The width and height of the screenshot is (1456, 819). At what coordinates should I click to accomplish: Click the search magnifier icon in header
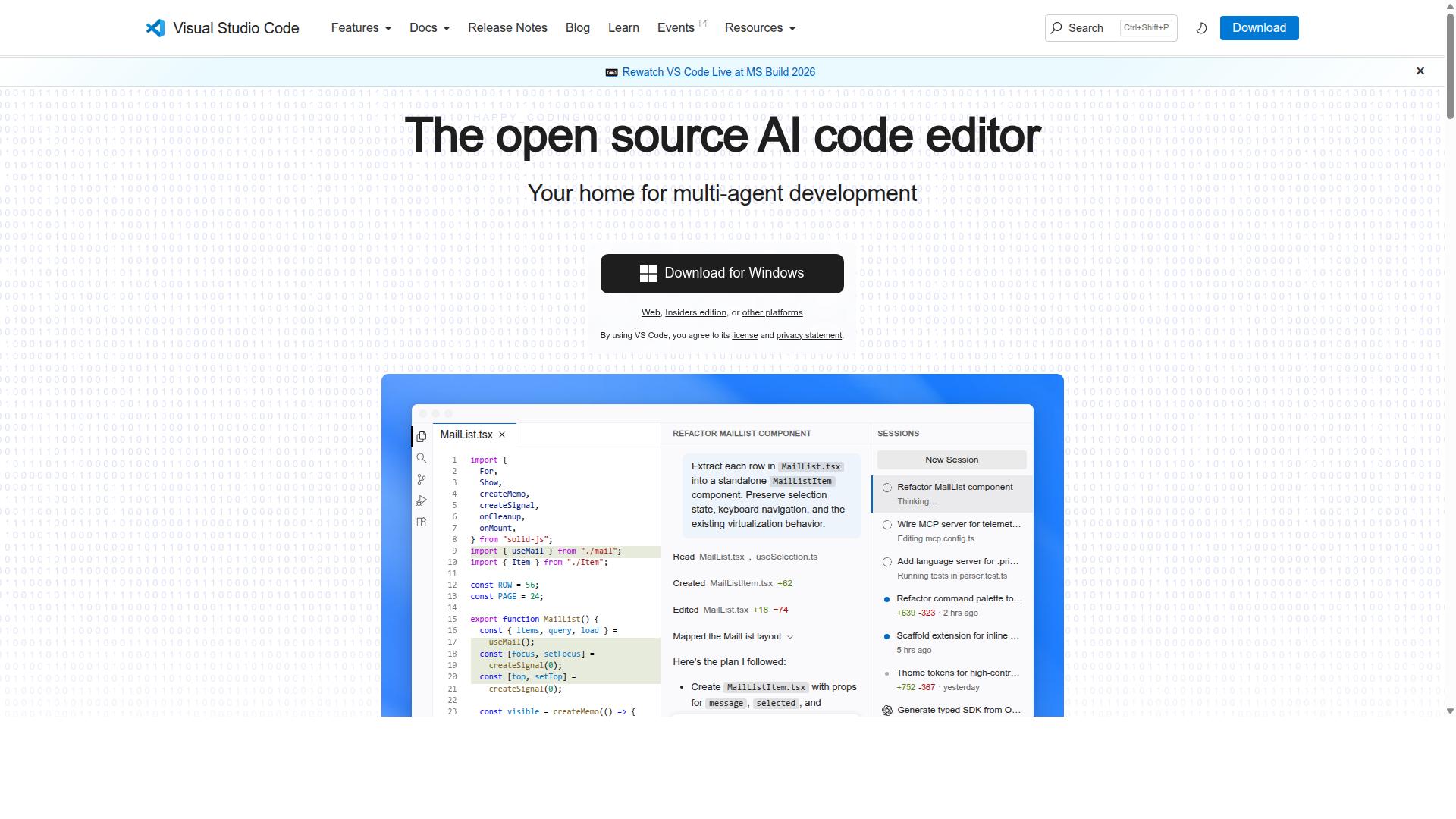[1056, 28]
